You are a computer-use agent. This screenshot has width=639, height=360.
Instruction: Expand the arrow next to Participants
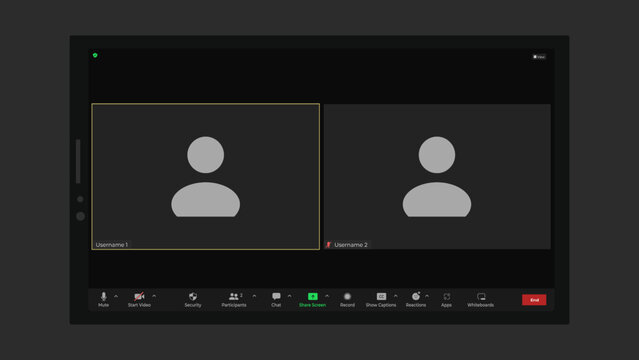pos(254,296)
